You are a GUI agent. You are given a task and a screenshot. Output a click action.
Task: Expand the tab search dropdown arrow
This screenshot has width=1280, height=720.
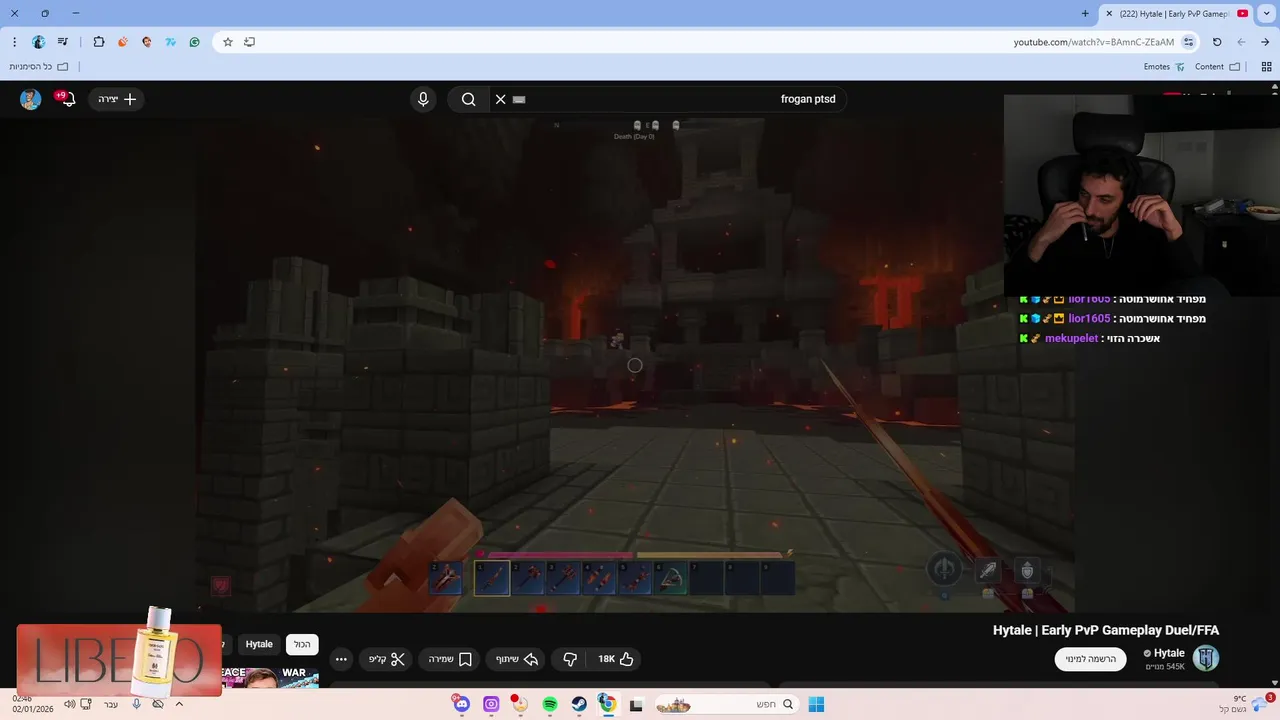coord(1266,14)
